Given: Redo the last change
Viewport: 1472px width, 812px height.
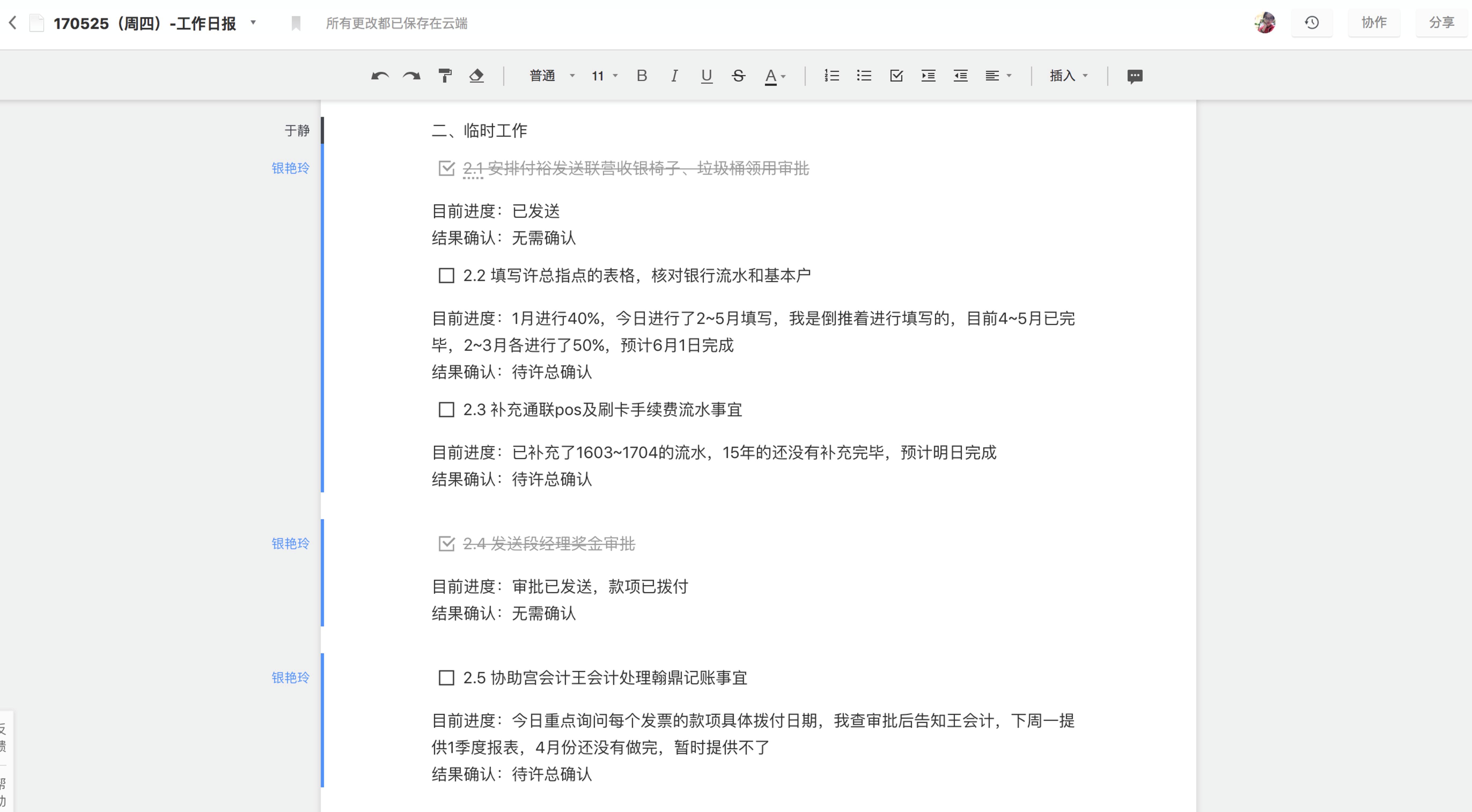Looking at the screenshot, I should [411, 75].
